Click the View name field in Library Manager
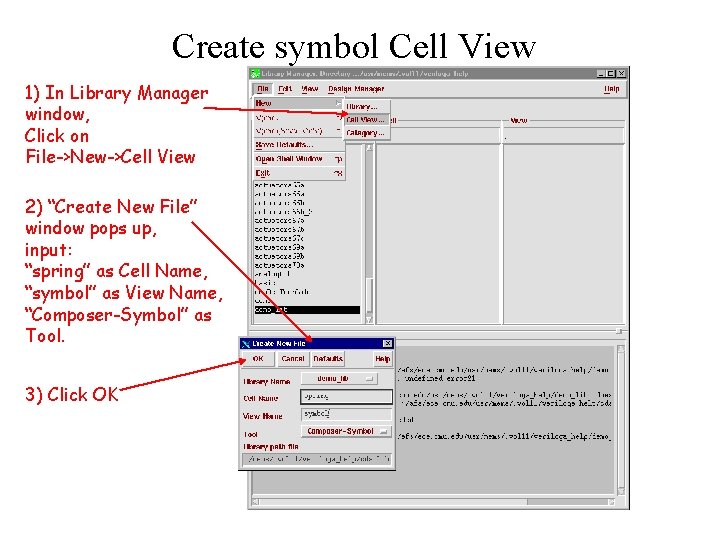The height and width of the screenshot is (540, 720). 564,136
